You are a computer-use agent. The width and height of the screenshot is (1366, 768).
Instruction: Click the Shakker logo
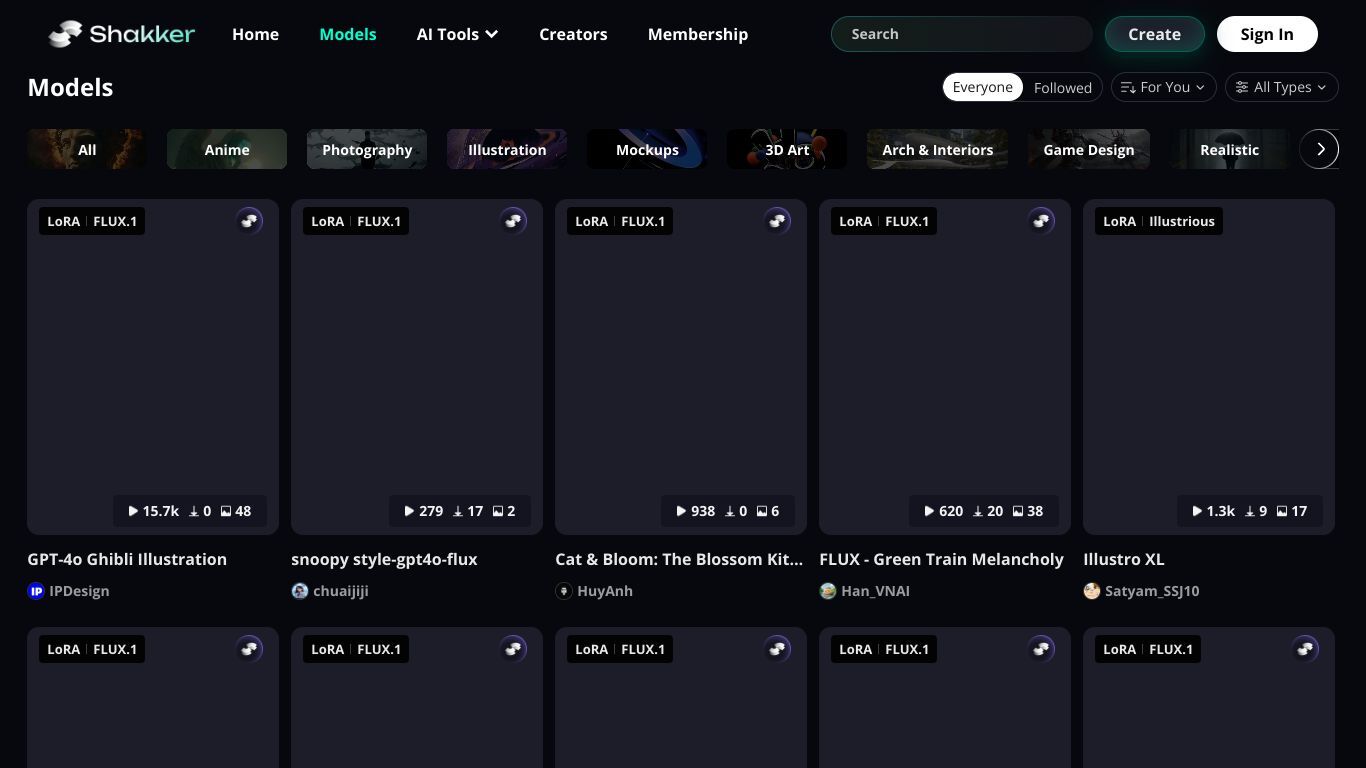coord(121,34)
